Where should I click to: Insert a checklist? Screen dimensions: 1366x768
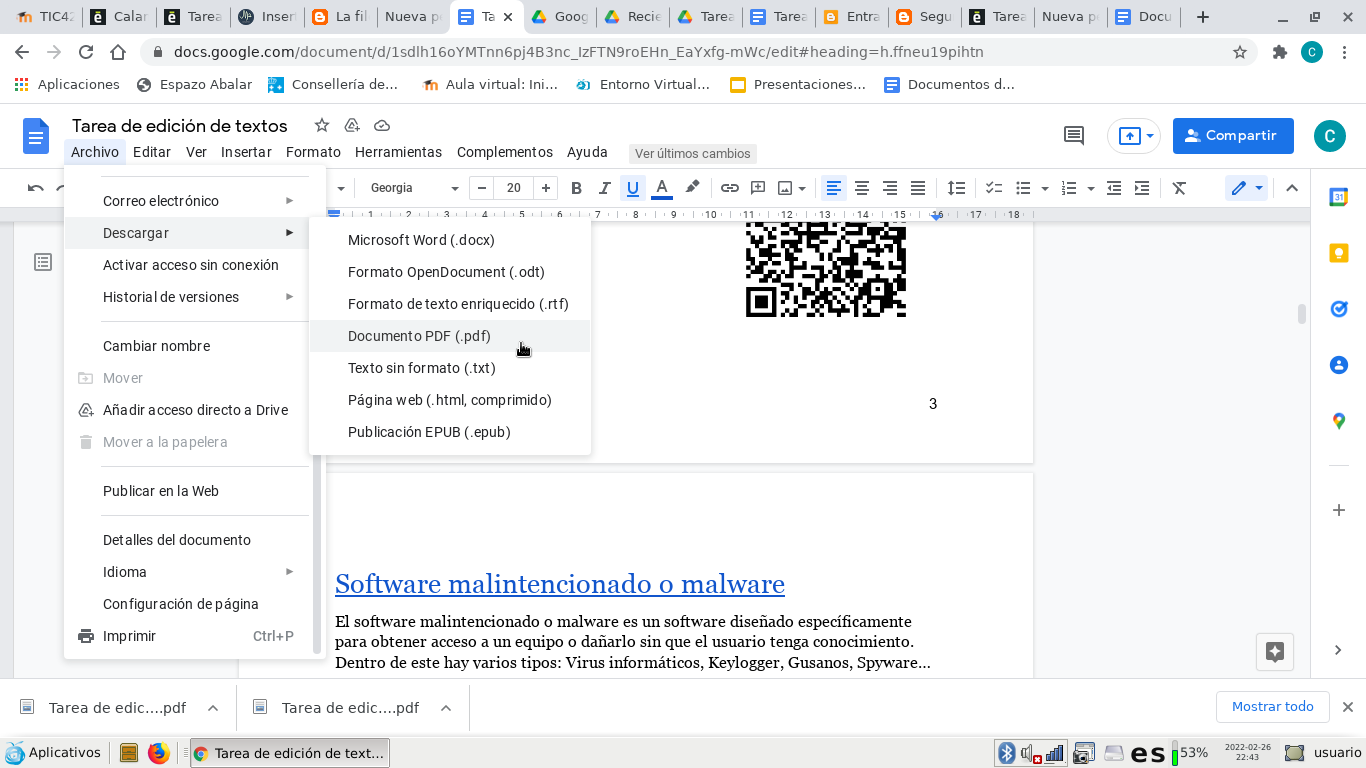coord(994,188)
